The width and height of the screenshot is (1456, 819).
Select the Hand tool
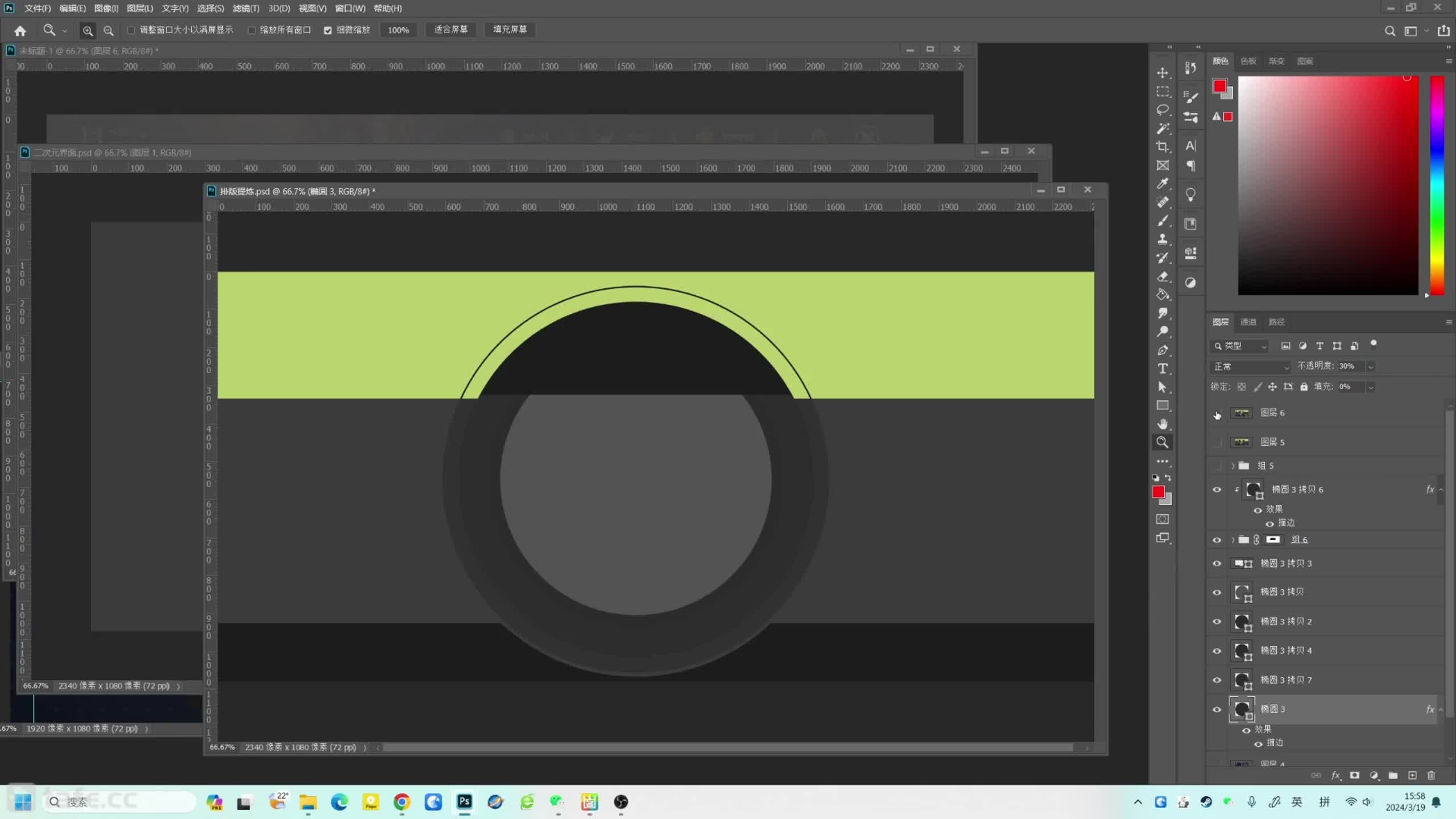click(1163, 424)
